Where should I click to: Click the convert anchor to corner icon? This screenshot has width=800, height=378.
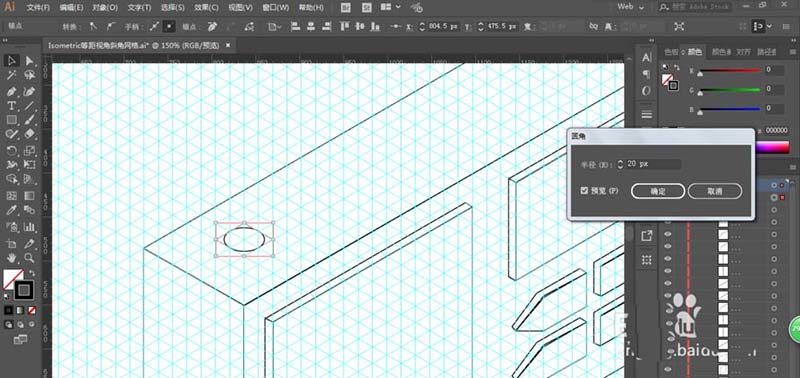click(x=93, y=26)
